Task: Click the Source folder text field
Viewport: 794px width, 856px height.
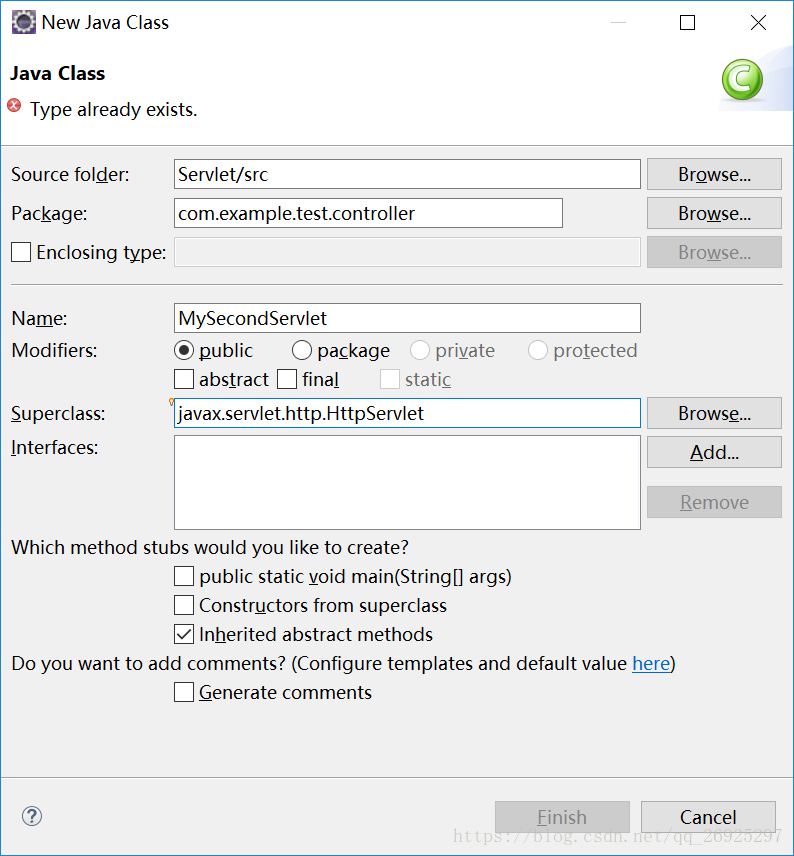Action: (407, 174)
